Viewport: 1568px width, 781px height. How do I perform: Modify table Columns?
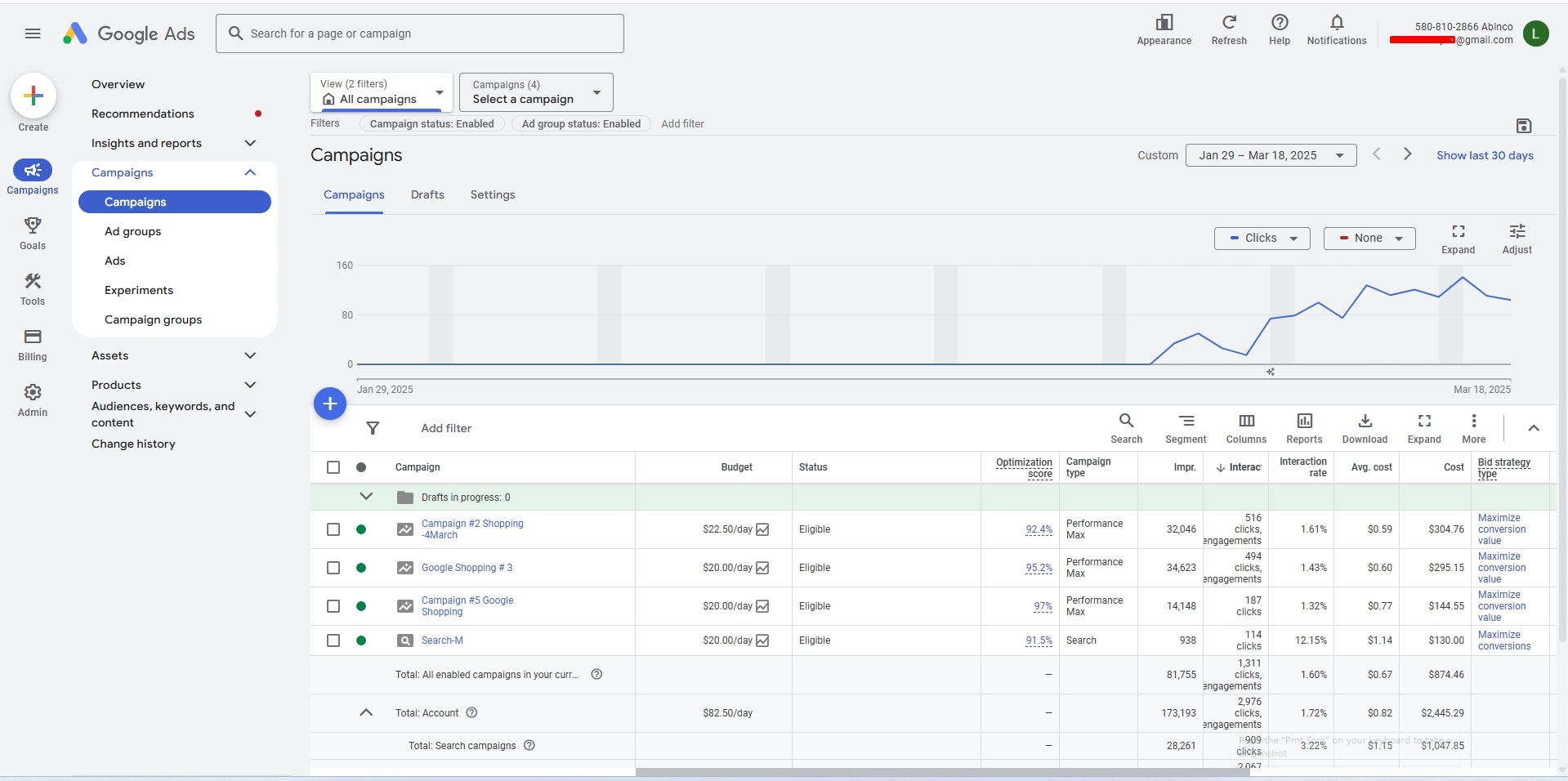click(x=1246, y=428)
